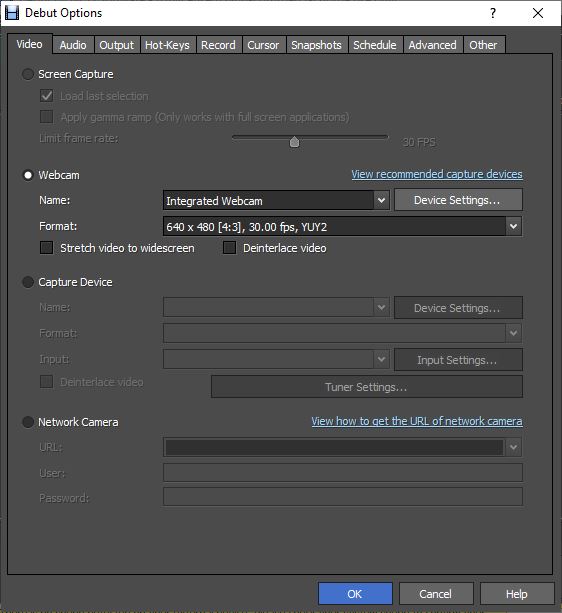Open the Webcam Format dropdown
Image resolution: width=562 pixels, height=613 pixels.
click(x=342, y=226)
